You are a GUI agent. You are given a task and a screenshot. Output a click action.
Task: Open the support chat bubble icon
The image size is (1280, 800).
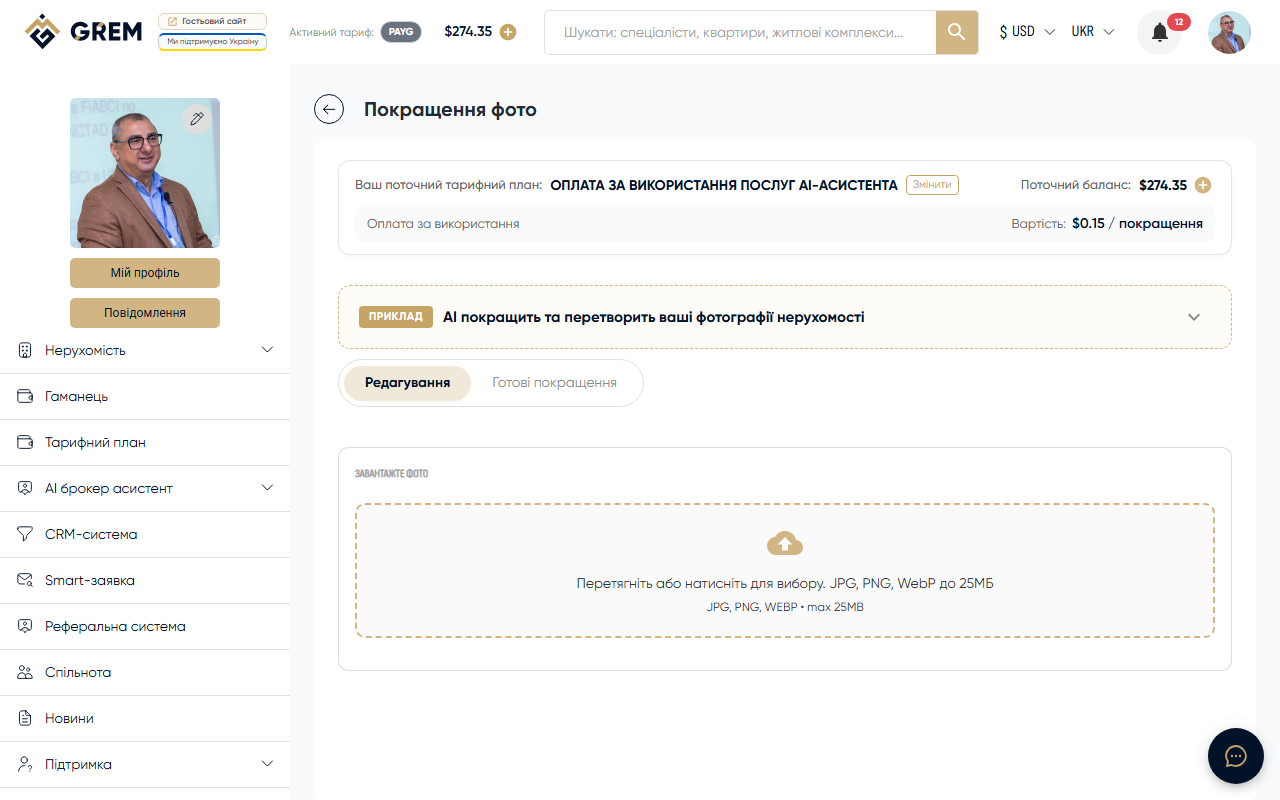pyautogui.click(x=1235, y=755)
